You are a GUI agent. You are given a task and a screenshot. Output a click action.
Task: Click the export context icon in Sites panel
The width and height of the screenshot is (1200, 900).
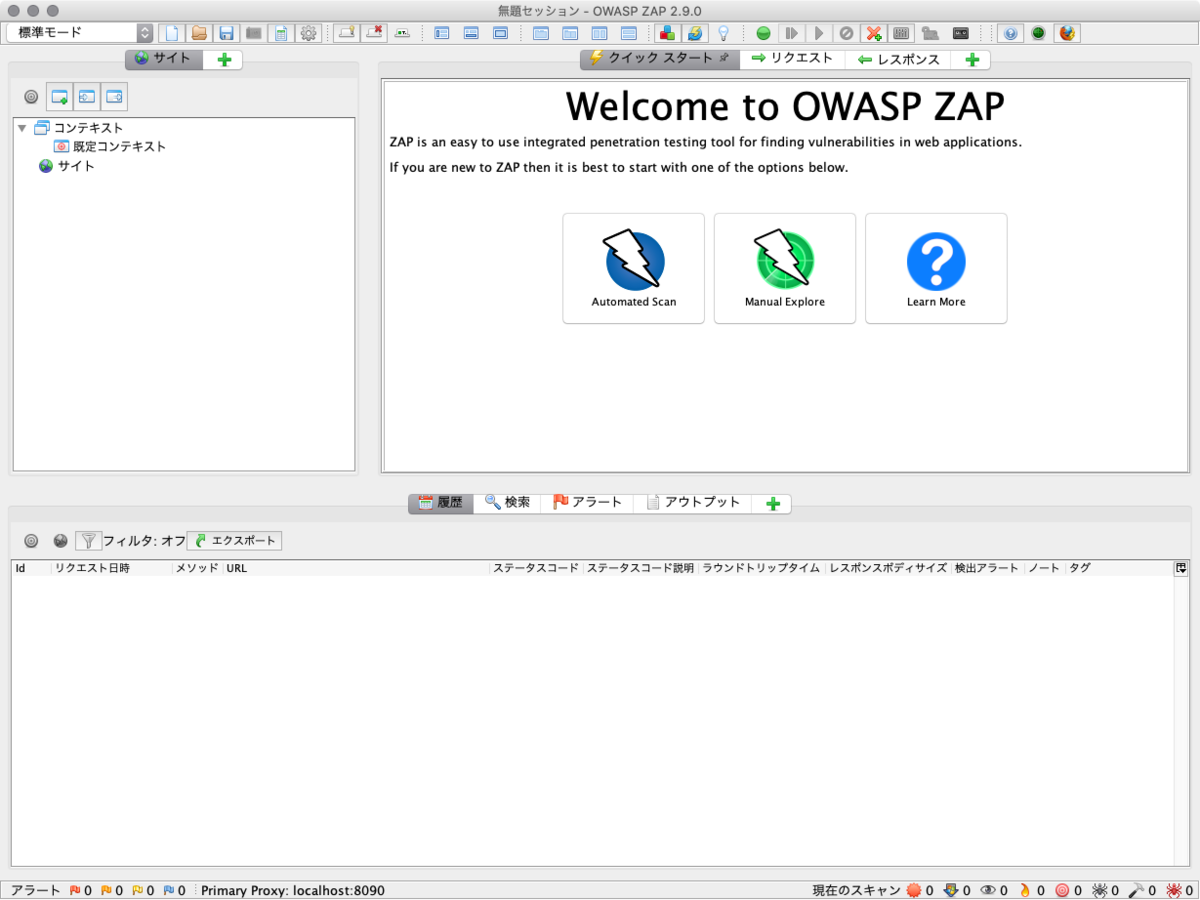[114, 96]
